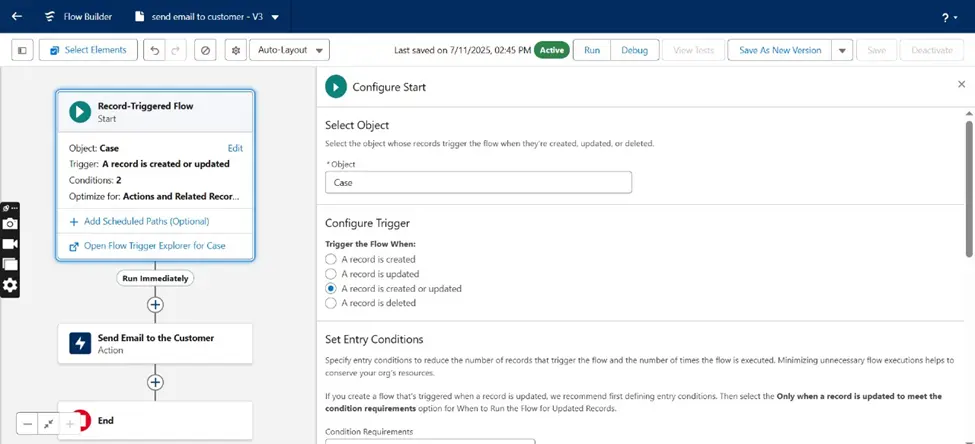Click the screenshot camera icon in side widget
The height and width of the screenshot is (444, 975).
pyautogui.click(x=10, y=224)
